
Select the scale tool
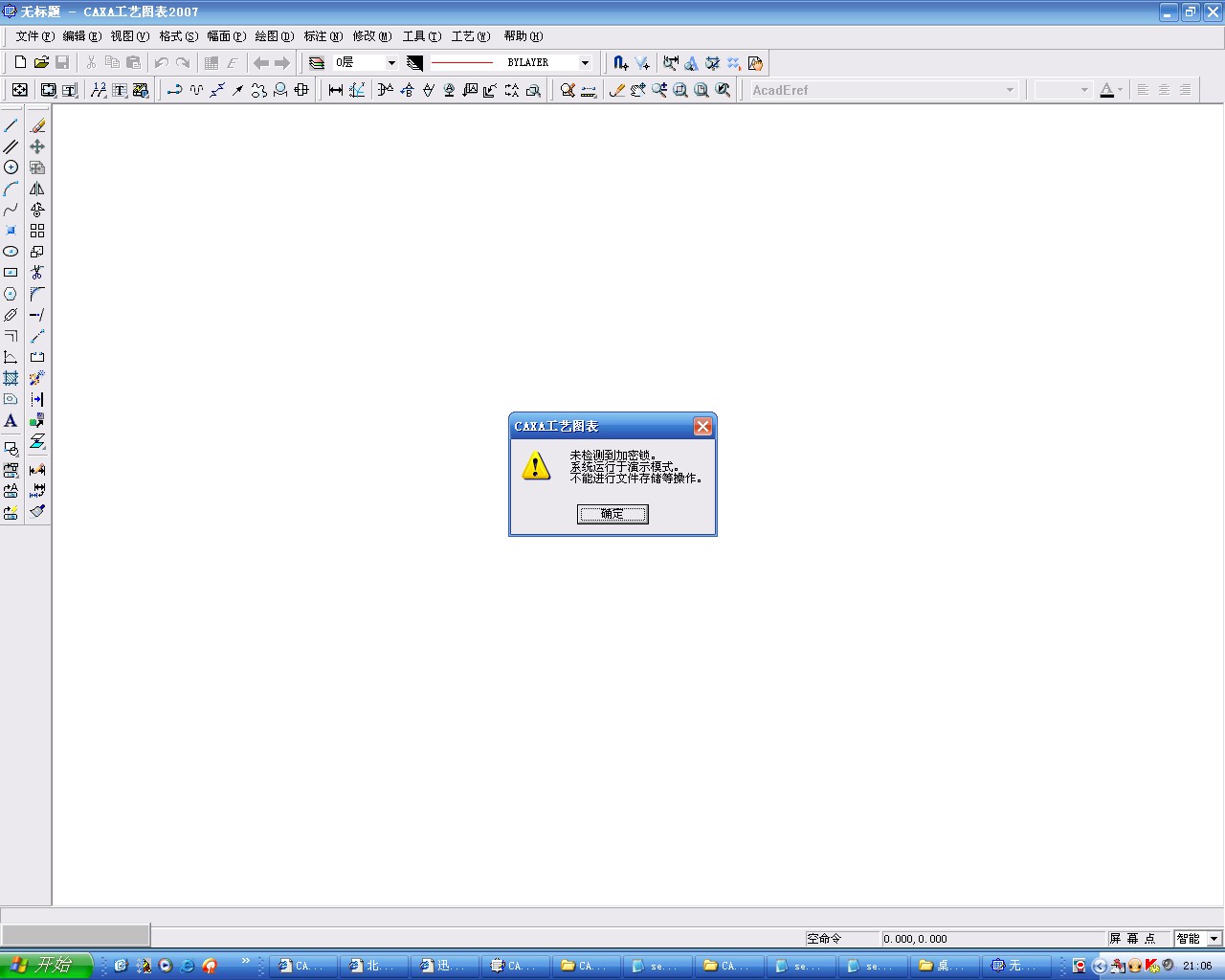click(x=37, y=252)
